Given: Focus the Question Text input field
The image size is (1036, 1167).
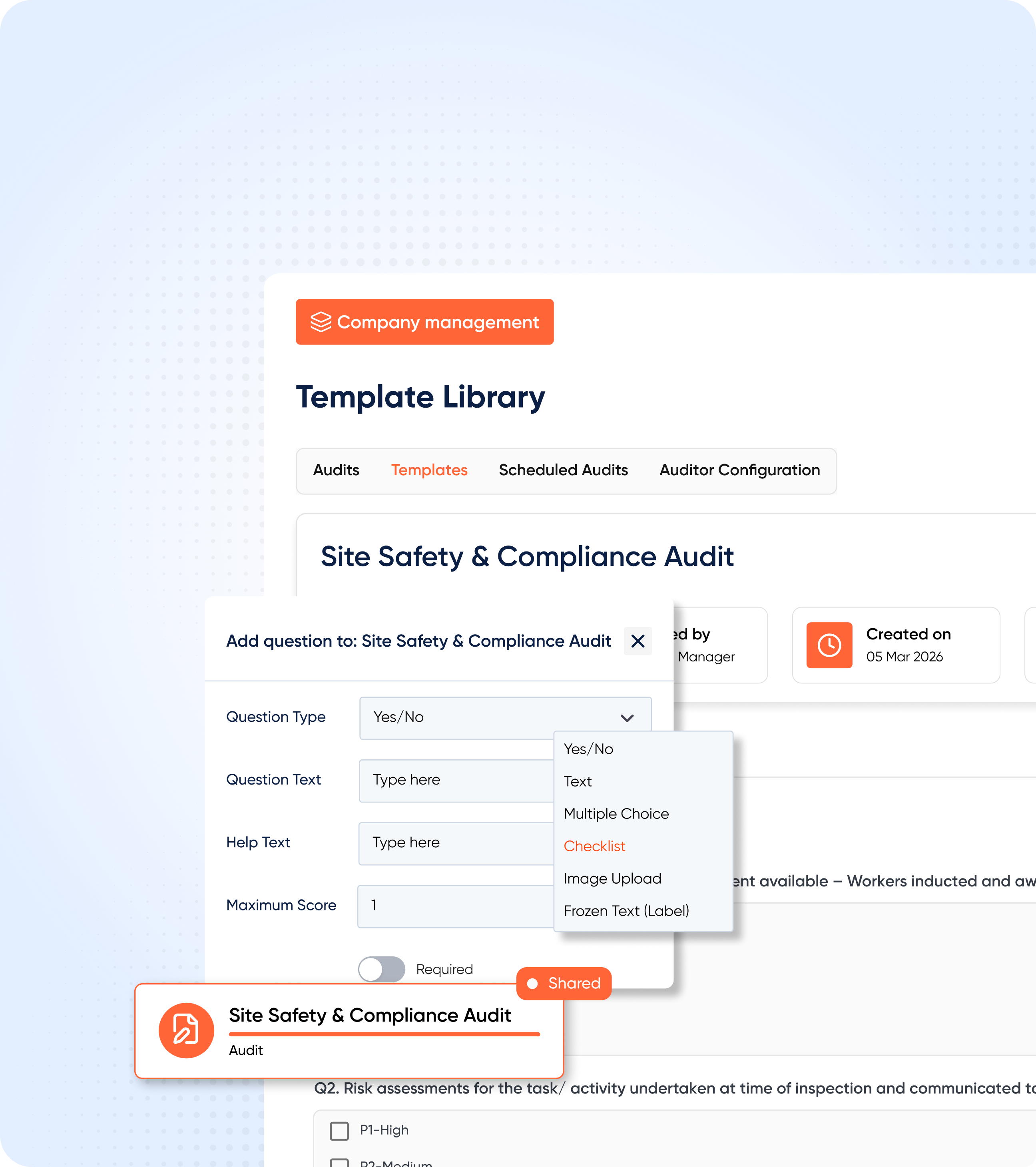Looking at the screenshot, I should coord(457,781).
